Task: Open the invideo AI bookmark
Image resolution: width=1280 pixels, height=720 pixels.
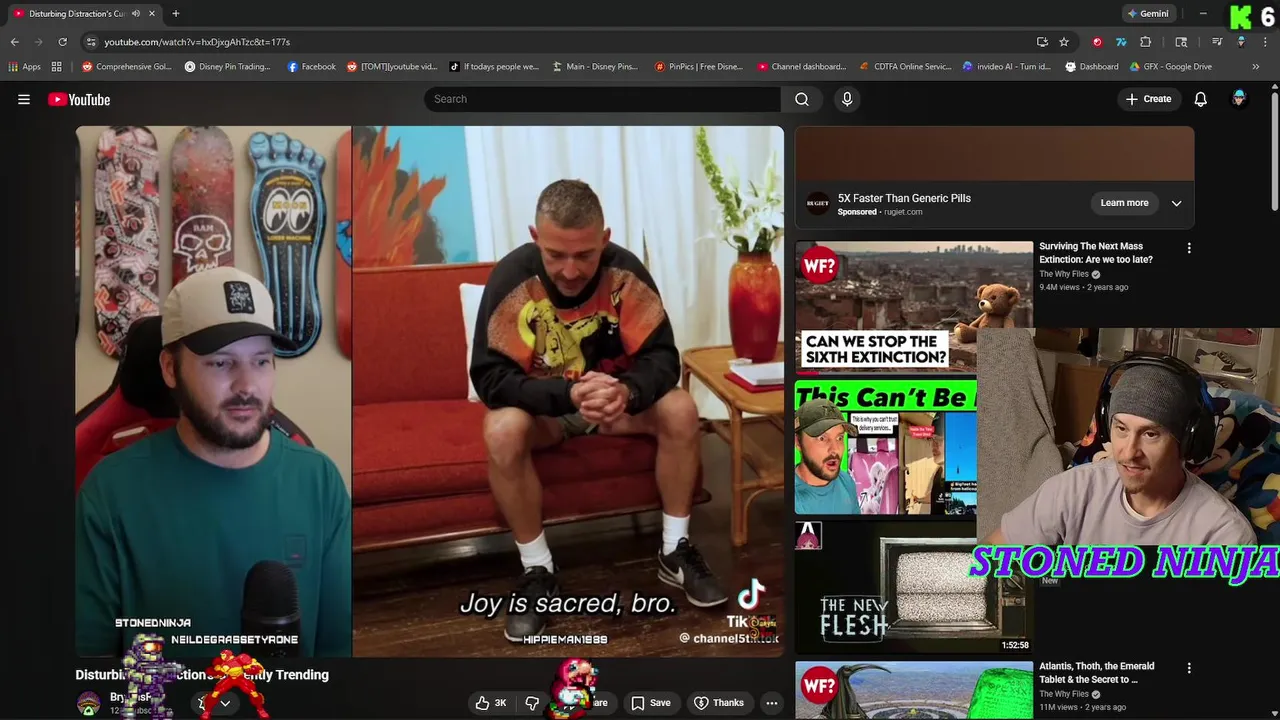Action: coord(1006,67)
